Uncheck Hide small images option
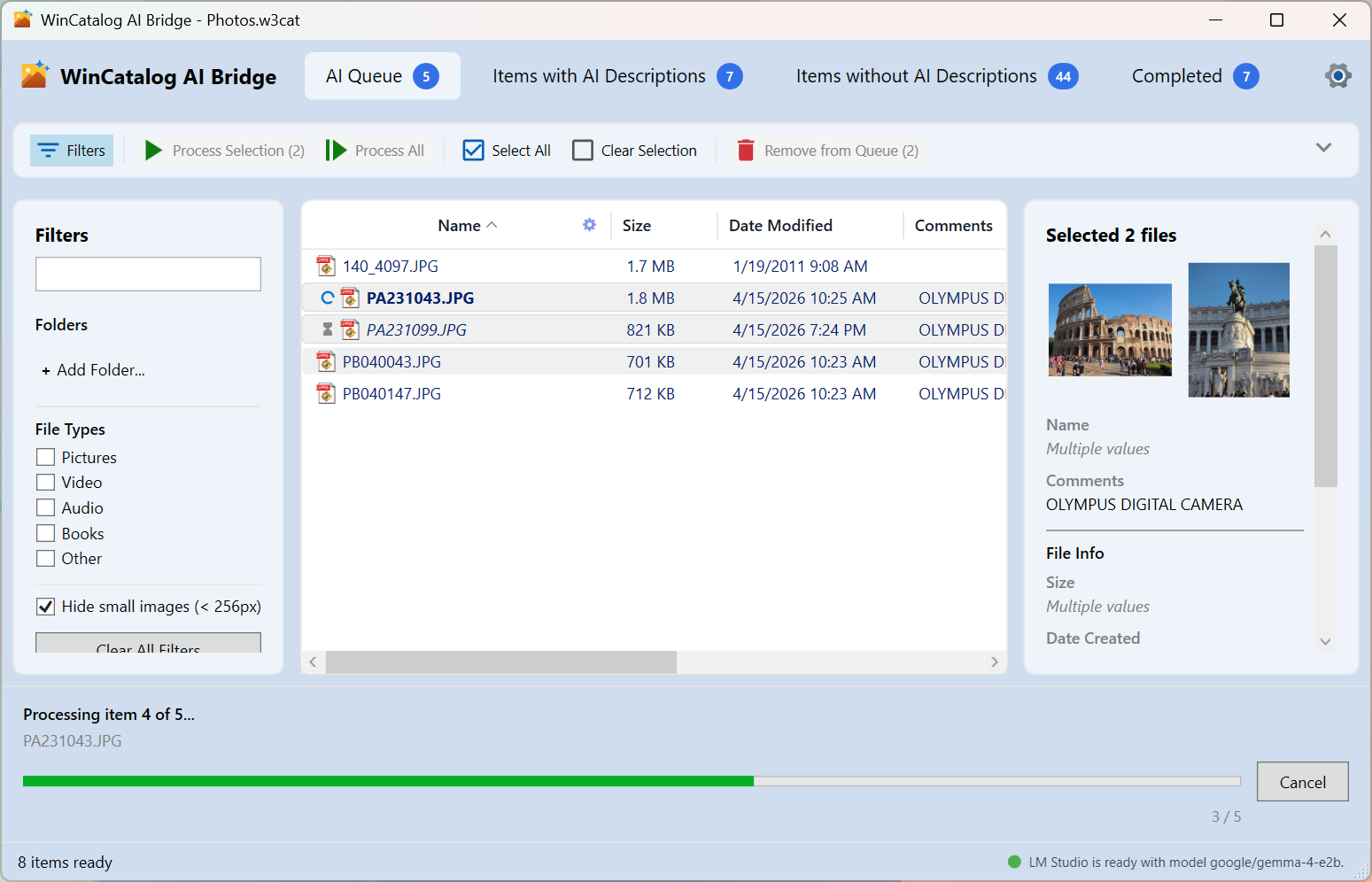This screenshot has width=1372, height=882. [x=46, y=607]
